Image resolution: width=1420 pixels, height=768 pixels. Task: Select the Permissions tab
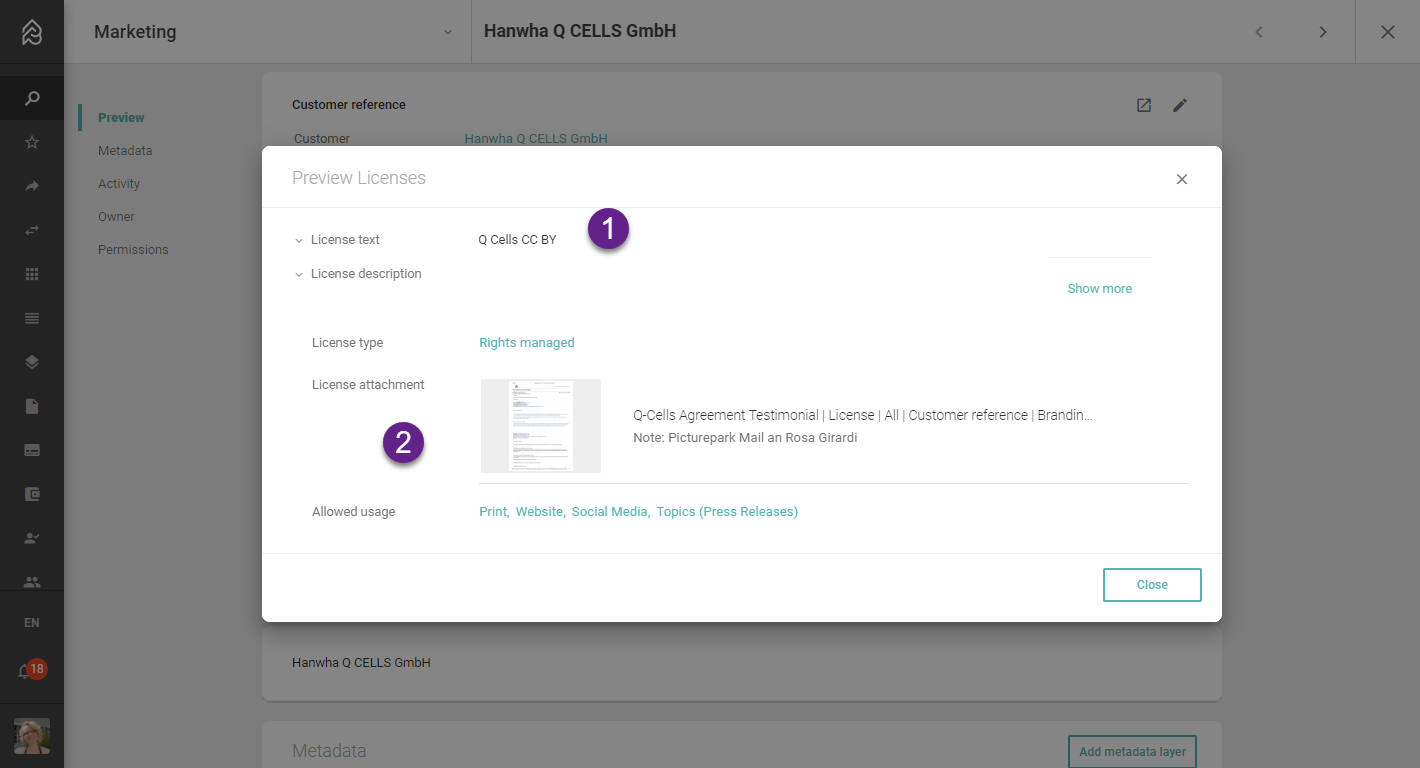coord(133,250)
